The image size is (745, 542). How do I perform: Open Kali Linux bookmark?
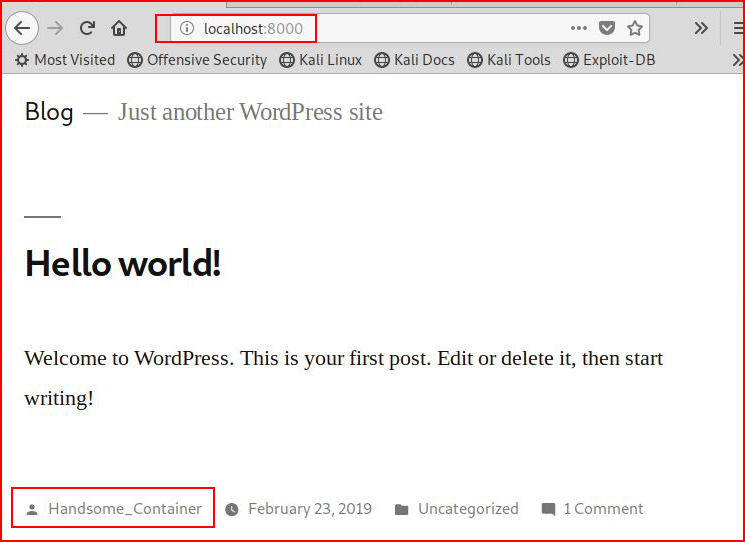[321, 60]
